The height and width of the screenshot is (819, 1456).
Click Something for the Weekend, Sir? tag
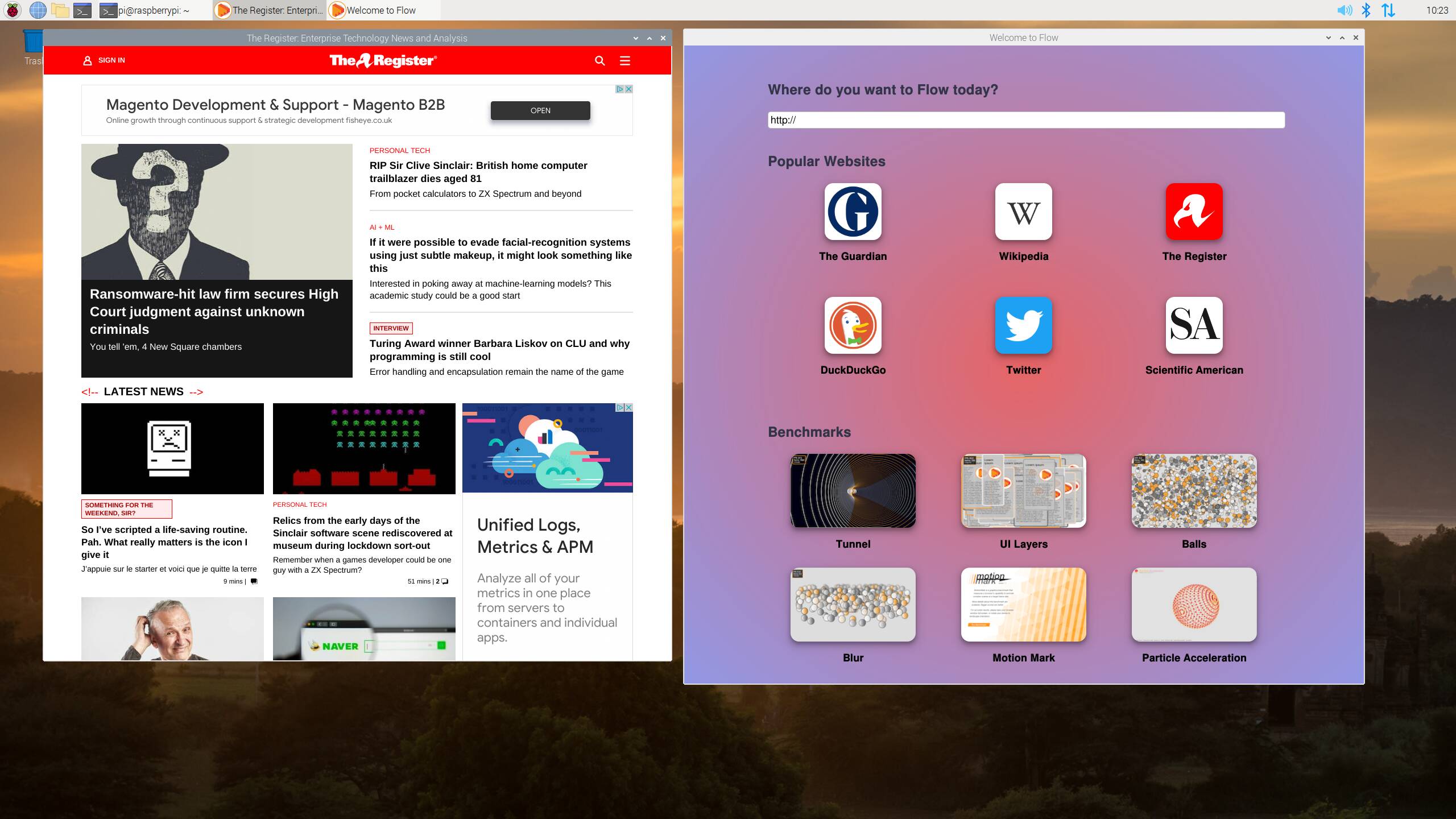(x=126, y=509)
